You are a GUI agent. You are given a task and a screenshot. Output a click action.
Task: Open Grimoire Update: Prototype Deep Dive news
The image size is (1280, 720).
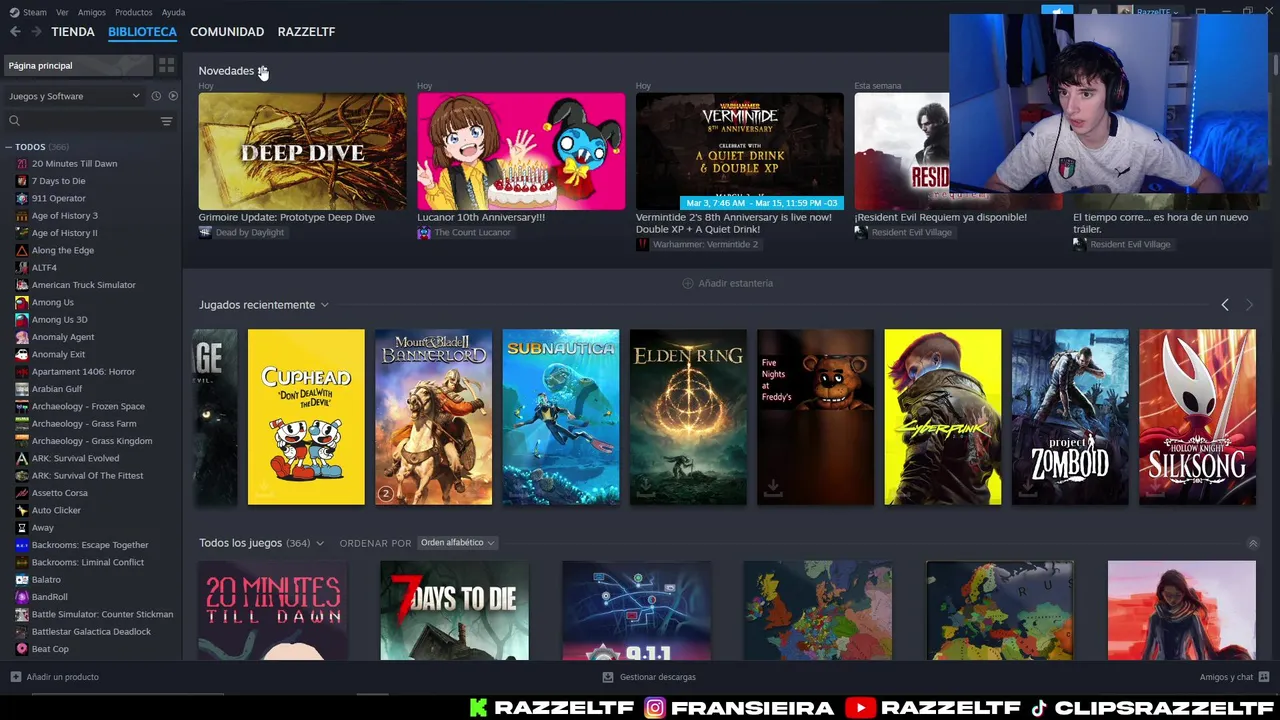pyautogui.click(x=286, y=217)
